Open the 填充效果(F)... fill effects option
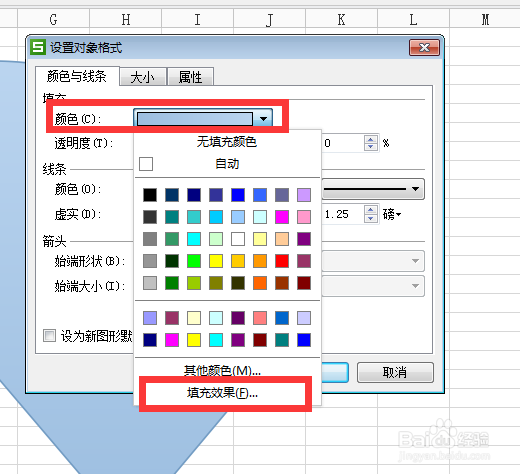 [x=222, y=393]
